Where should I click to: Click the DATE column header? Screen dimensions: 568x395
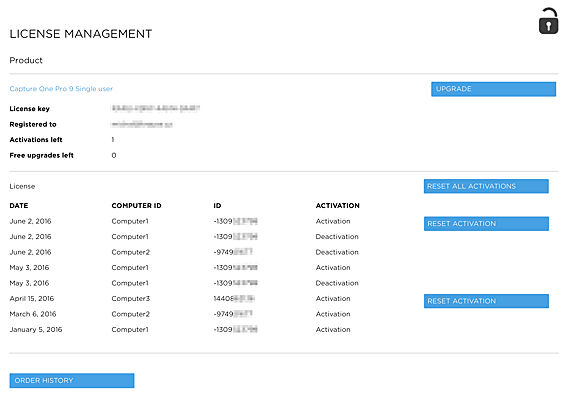pyautogui.click(x=19, y=206)
